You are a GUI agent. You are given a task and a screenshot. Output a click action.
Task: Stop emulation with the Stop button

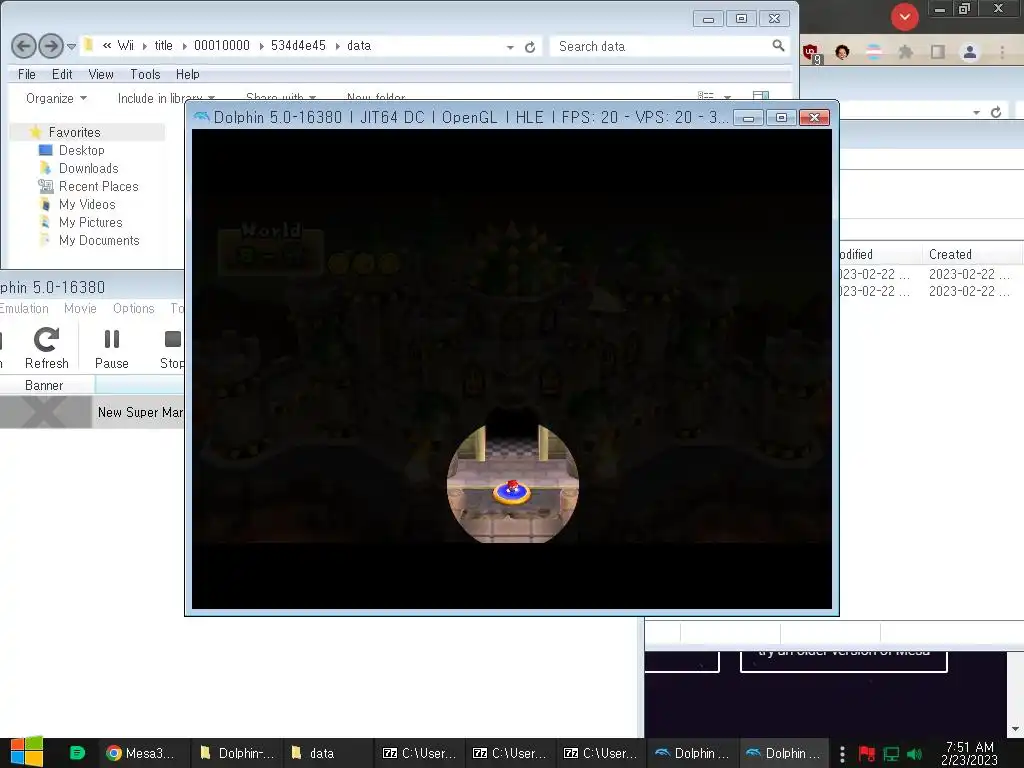(172, 349)
